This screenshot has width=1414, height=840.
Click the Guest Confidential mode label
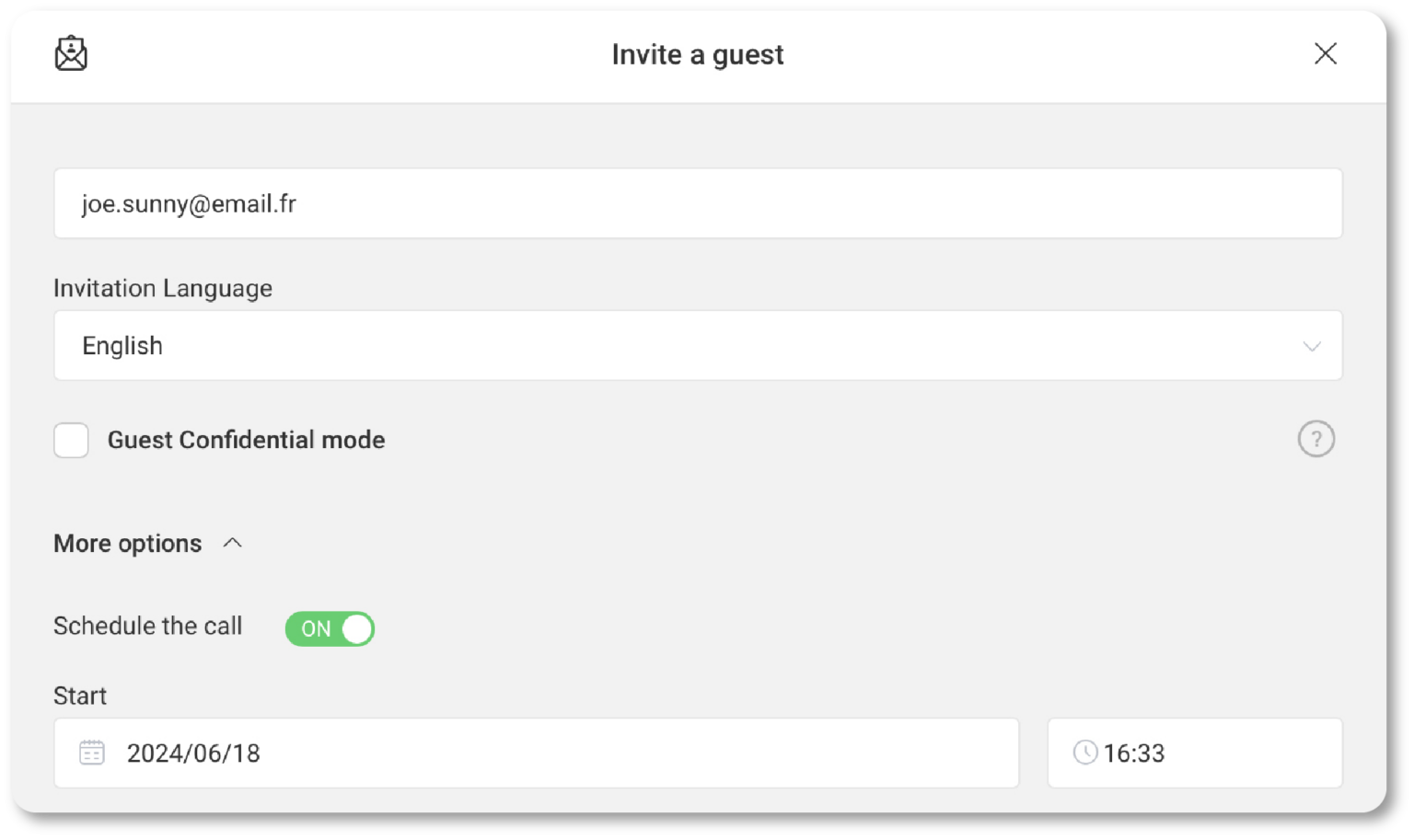tap(246, 440)
